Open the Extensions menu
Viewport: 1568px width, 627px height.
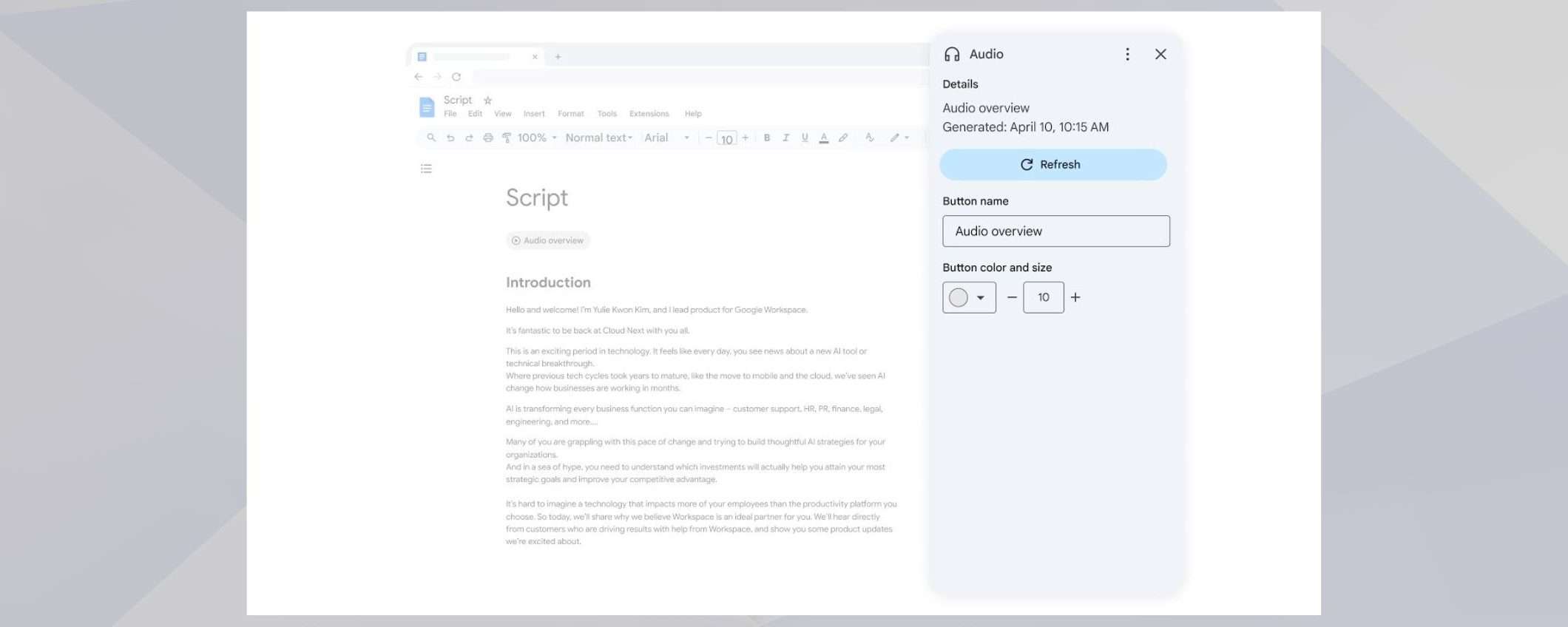click(x=649, y=114)
